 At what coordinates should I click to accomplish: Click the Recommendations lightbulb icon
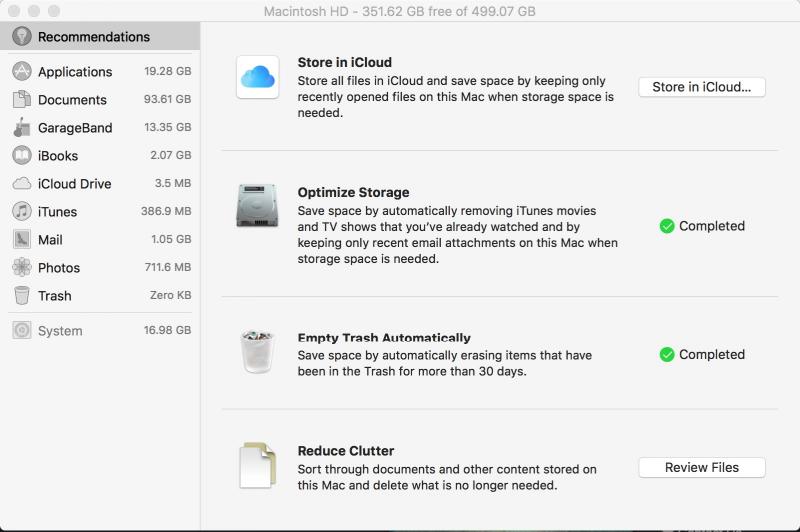point(21,36)
